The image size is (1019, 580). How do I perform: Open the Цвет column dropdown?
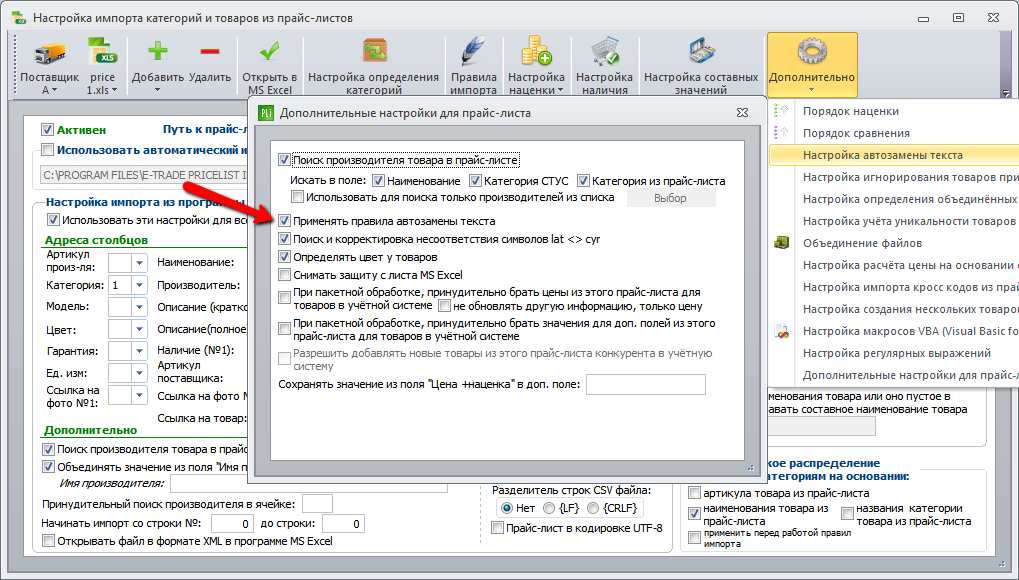point(140,329)
